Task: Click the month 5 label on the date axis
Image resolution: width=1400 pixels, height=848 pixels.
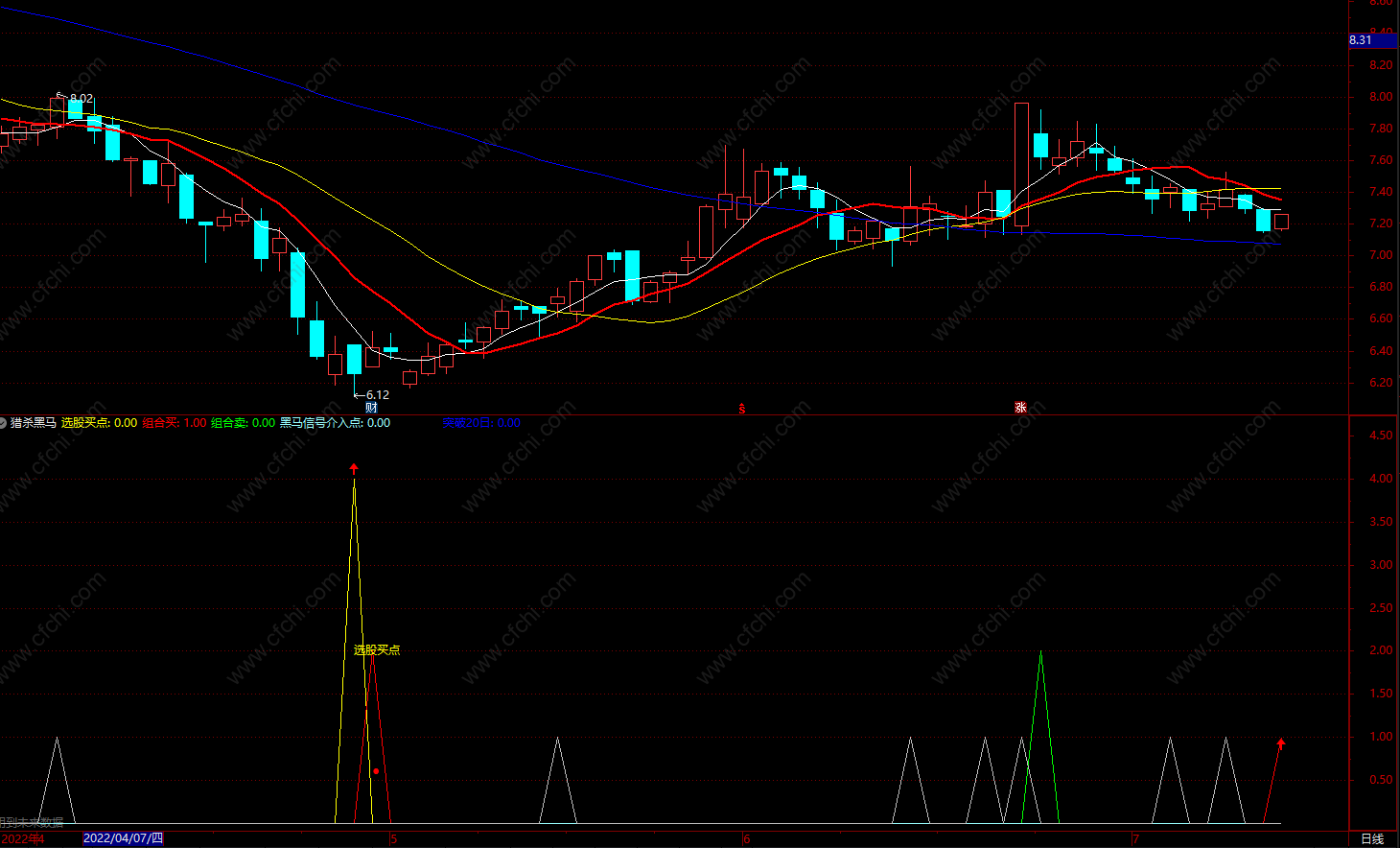Action: [394, 839]
